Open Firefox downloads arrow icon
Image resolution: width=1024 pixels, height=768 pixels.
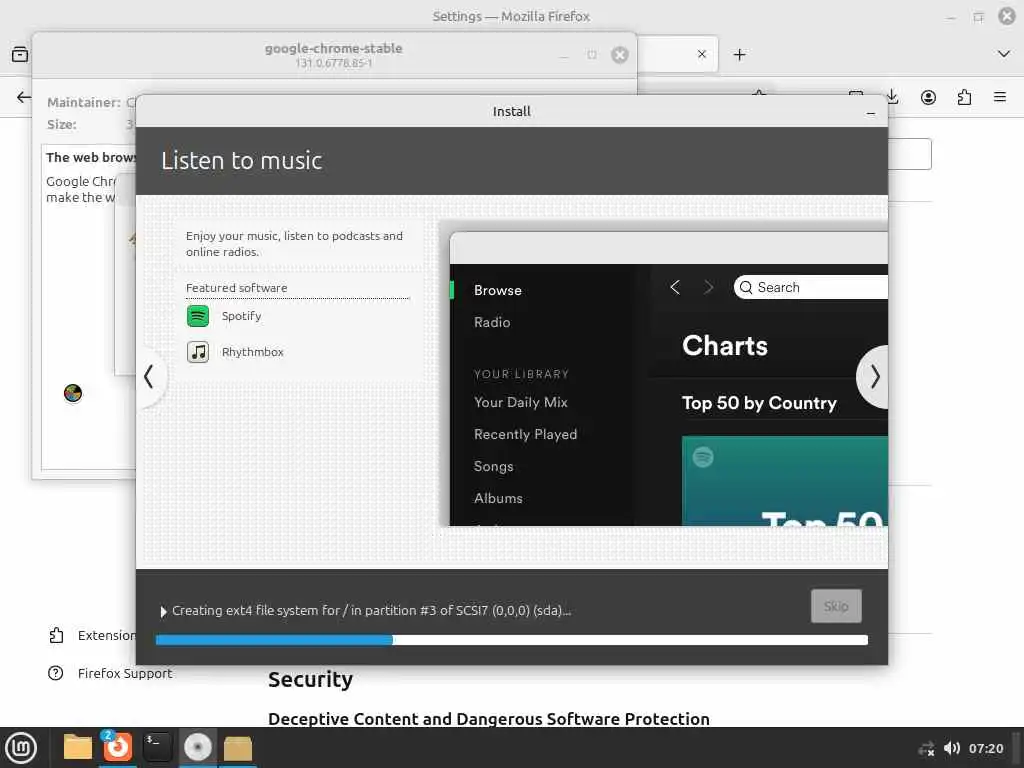click(x=892, y=97)
